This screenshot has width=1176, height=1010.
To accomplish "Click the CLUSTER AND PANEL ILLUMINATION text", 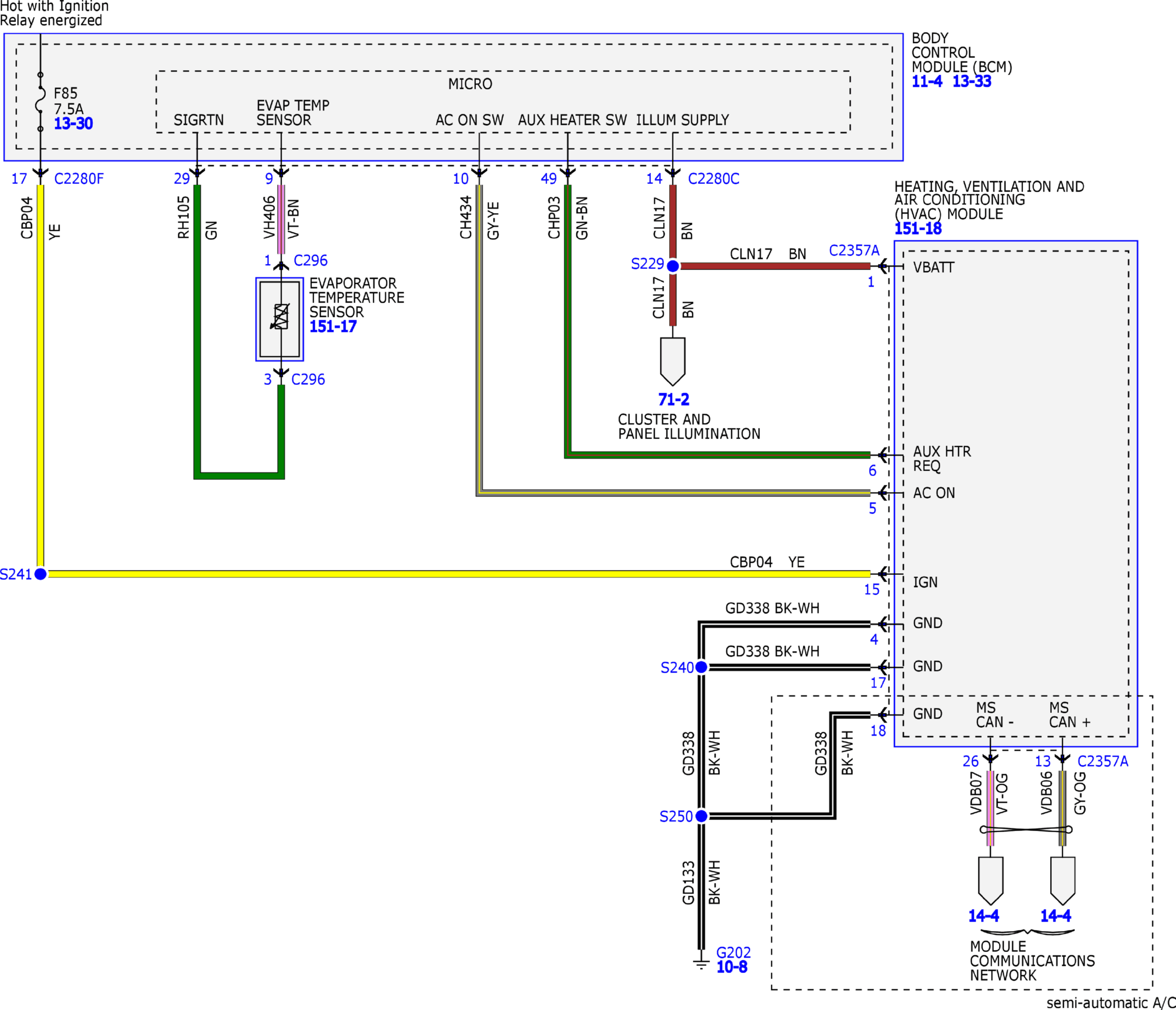I will point(689,426).
